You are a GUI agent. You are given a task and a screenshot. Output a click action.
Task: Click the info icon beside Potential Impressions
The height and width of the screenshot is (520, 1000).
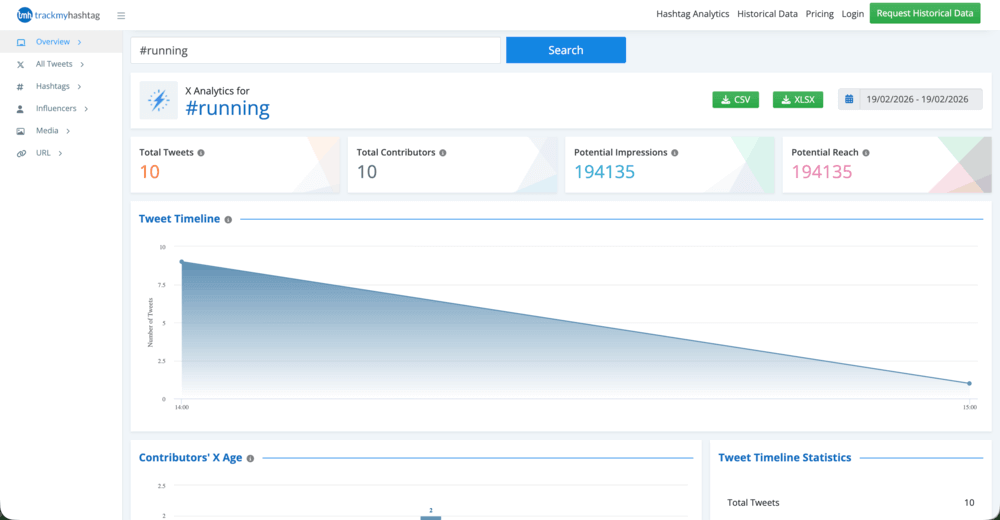(675, 153)
